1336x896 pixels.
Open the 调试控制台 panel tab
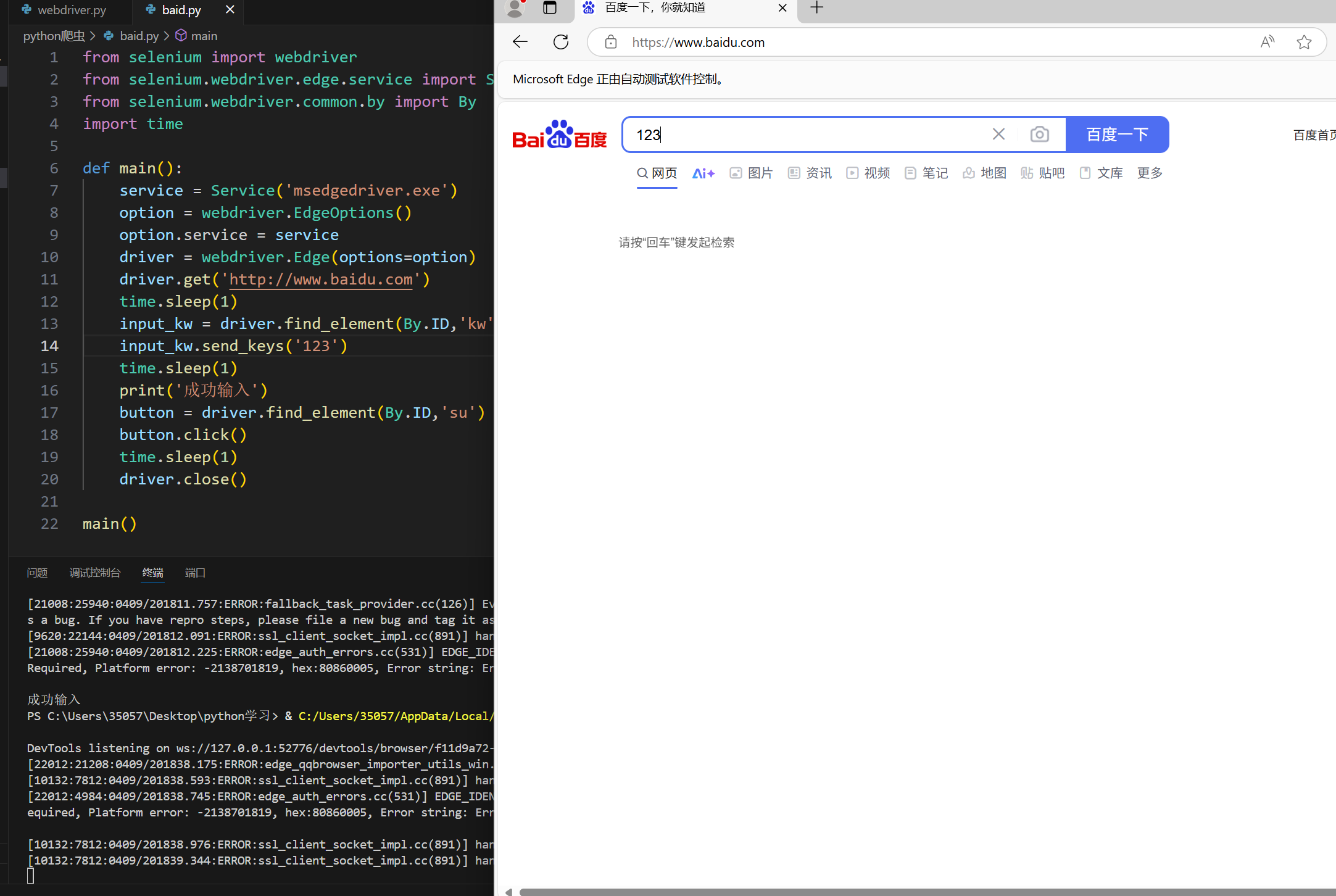point(95,573)
